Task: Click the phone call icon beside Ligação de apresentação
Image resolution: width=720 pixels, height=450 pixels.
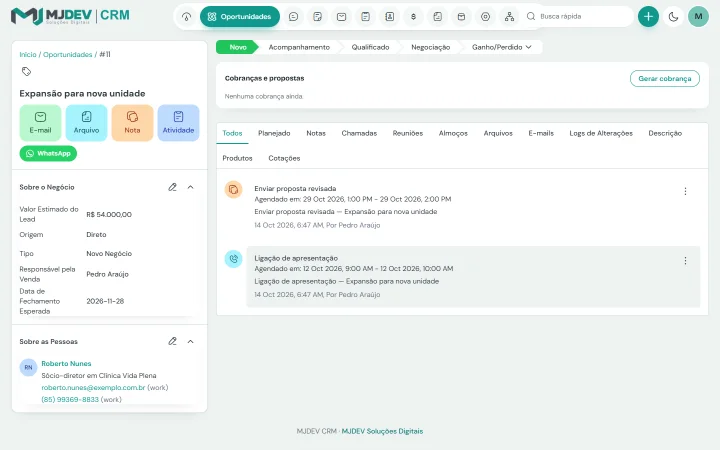Action: 233,259
